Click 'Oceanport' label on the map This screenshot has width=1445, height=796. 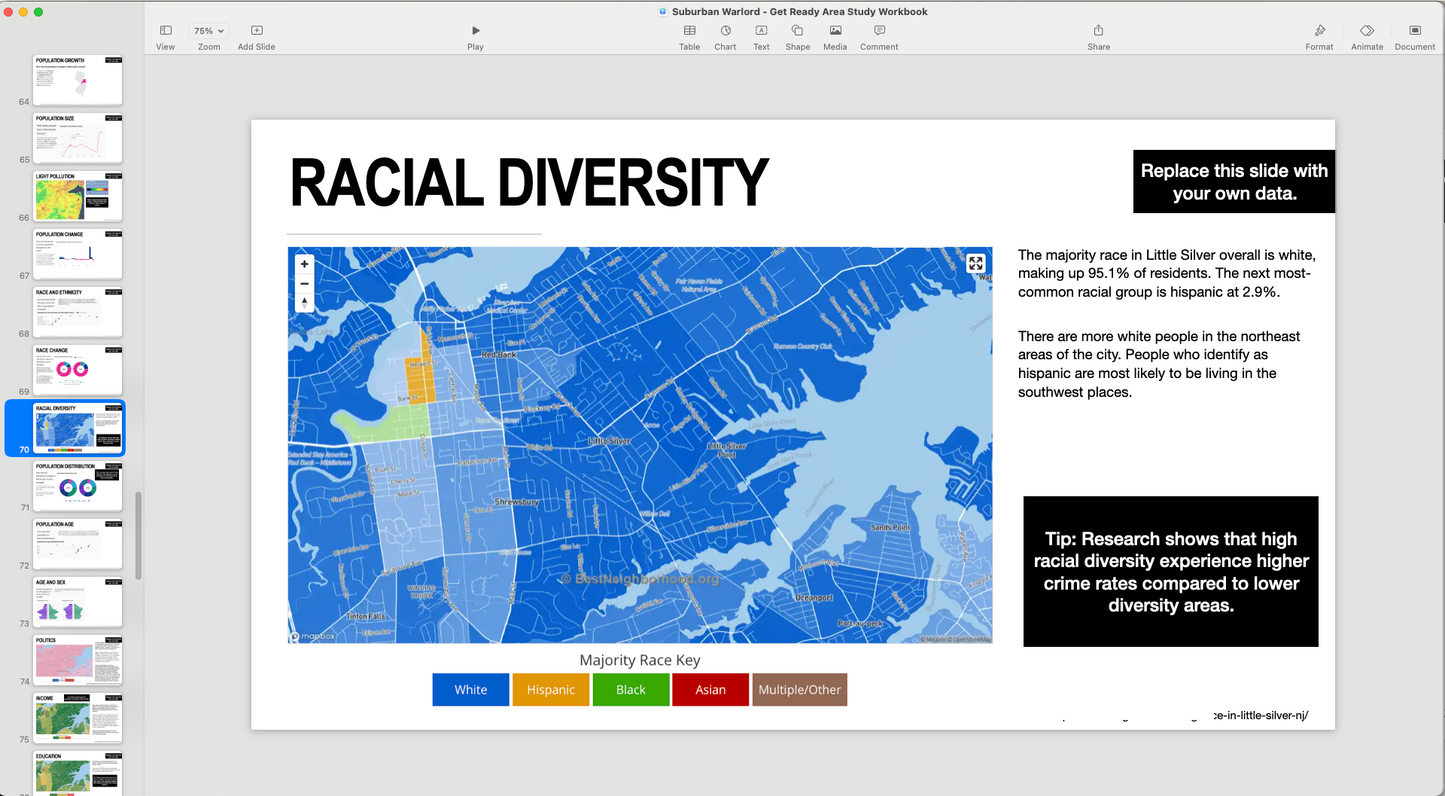tap(813, 598)
